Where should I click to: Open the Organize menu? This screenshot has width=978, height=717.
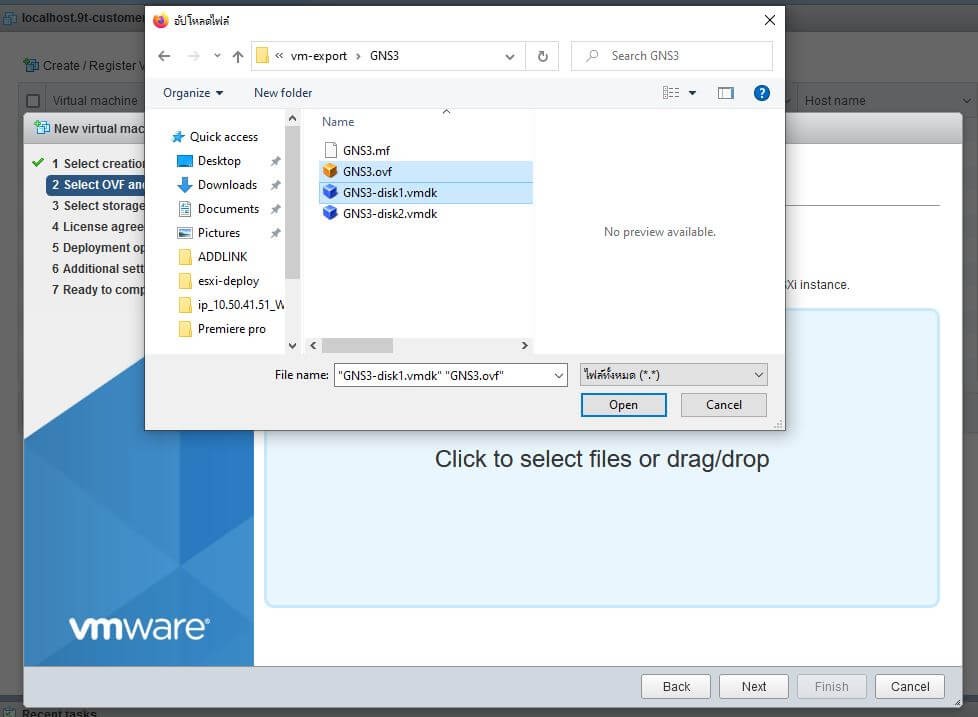(193, 93)
